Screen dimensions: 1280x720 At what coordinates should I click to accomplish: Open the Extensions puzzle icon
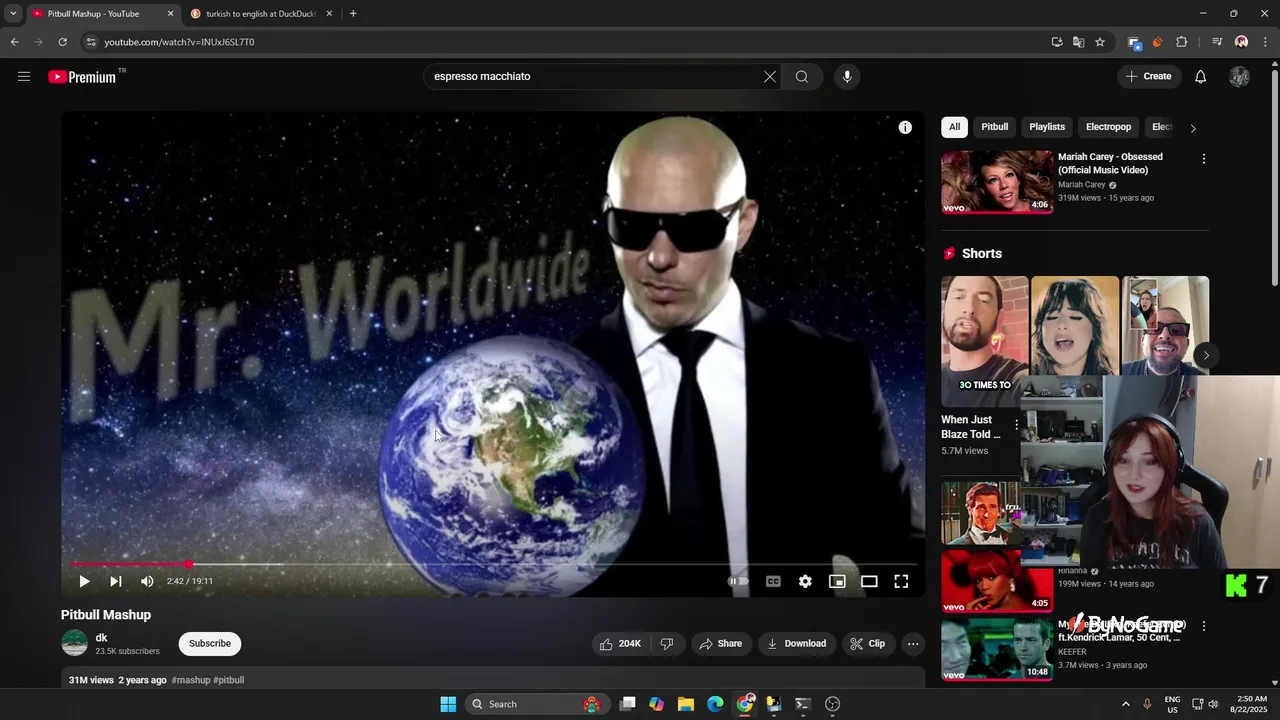tap(1182, 42)
